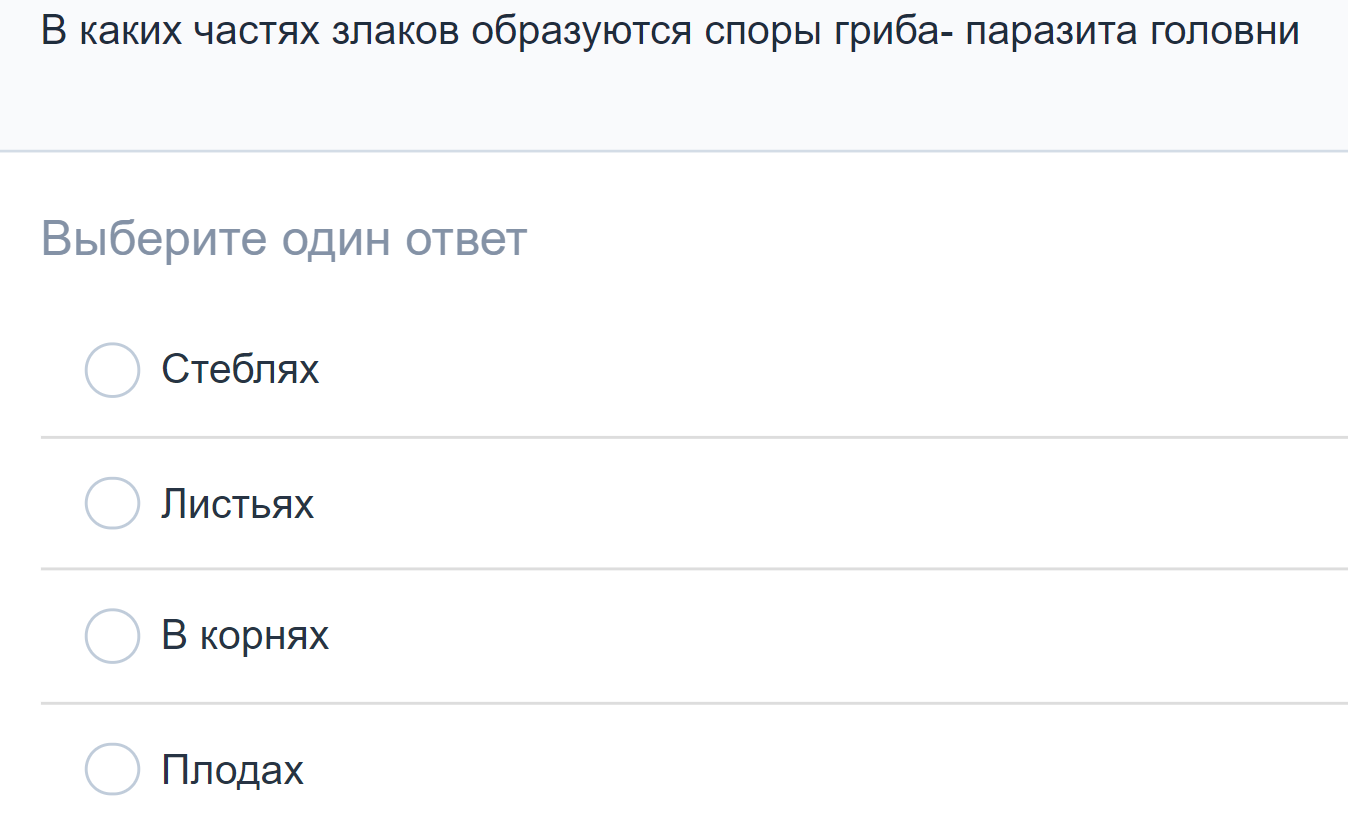
Task: Mark the В корнях radio circle
Action: pos(112,636)
